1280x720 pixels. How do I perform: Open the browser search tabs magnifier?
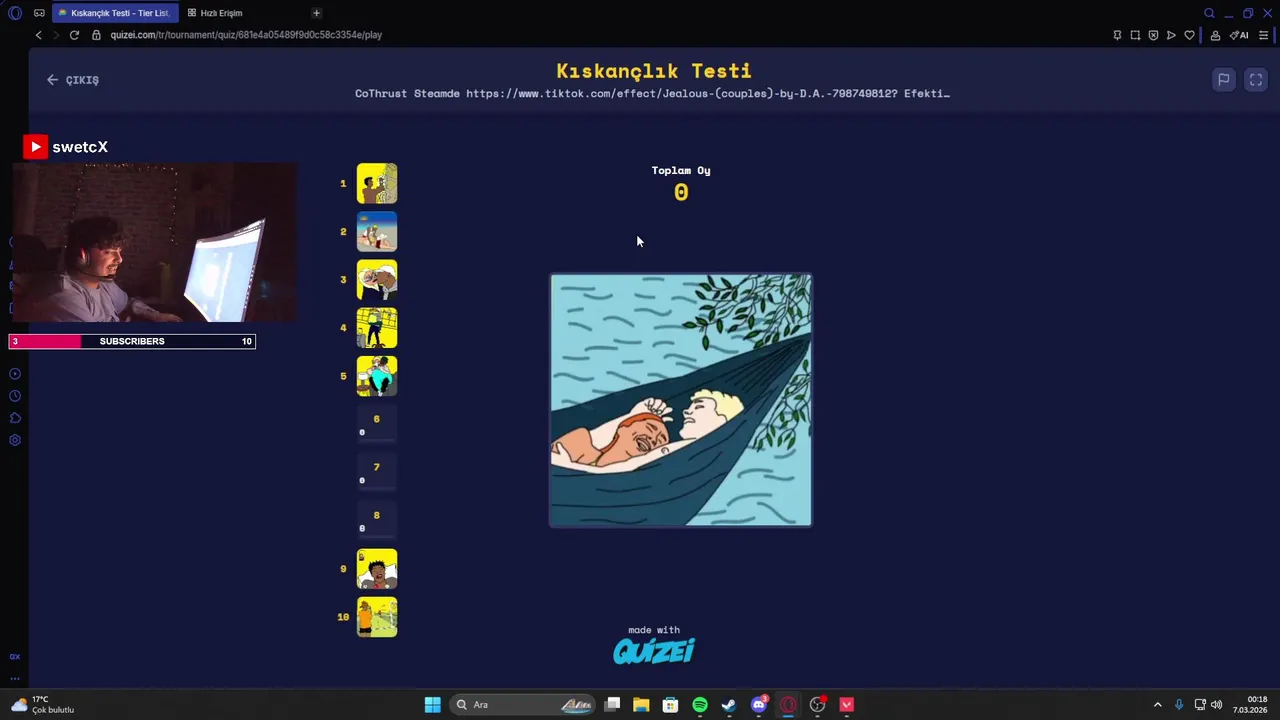(x=1209, y=13)
